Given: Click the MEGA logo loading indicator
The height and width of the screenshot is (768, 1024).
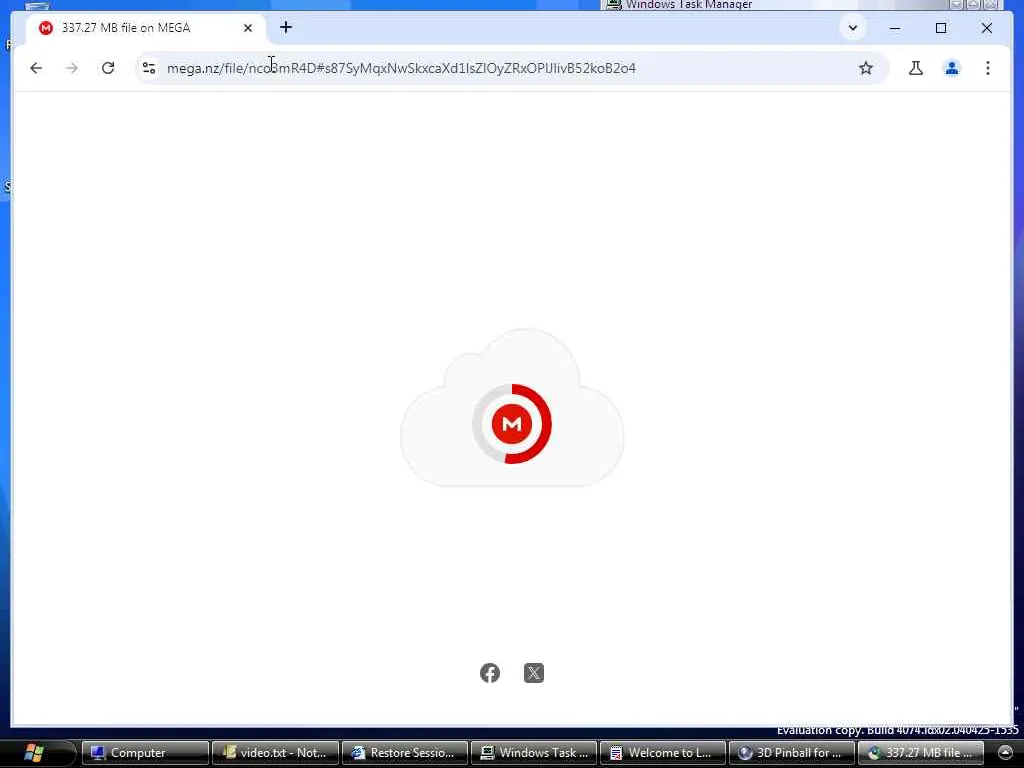Looking at the screenshot, I should [x=512, y=424].
